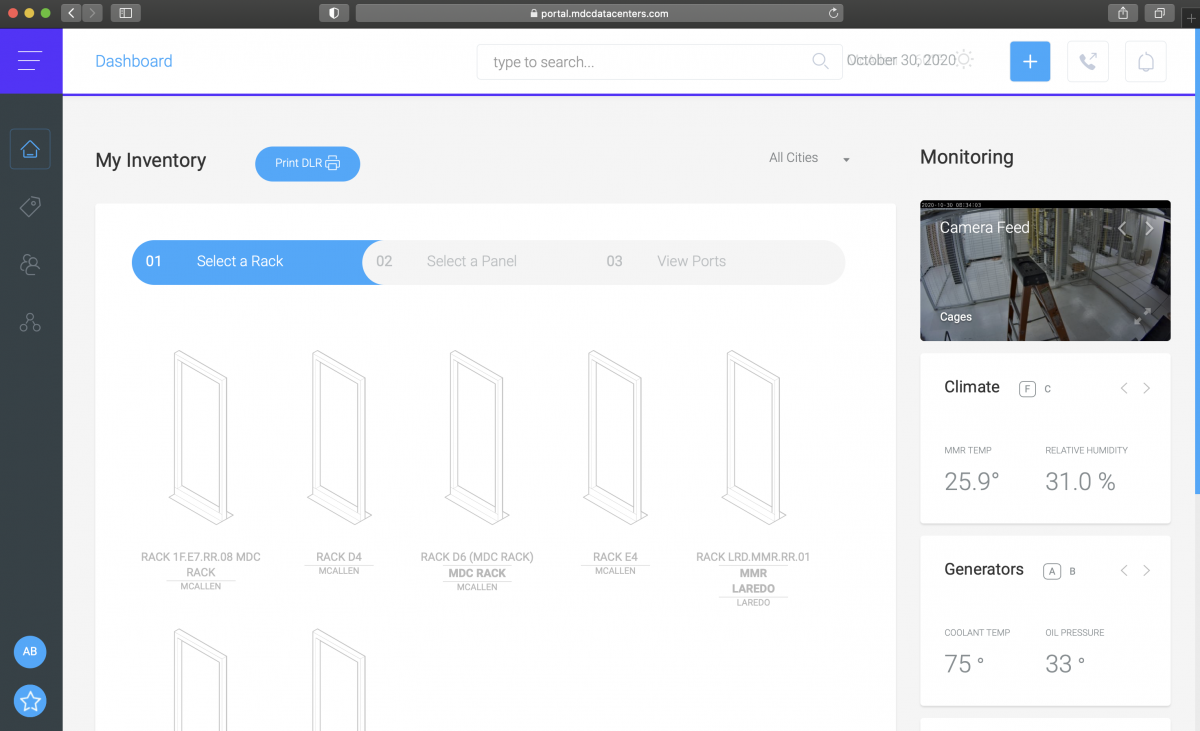Viewport: 1200px width, 731px height.
Task: Click the Safari privacy shield icon
Action: (333, 13)
